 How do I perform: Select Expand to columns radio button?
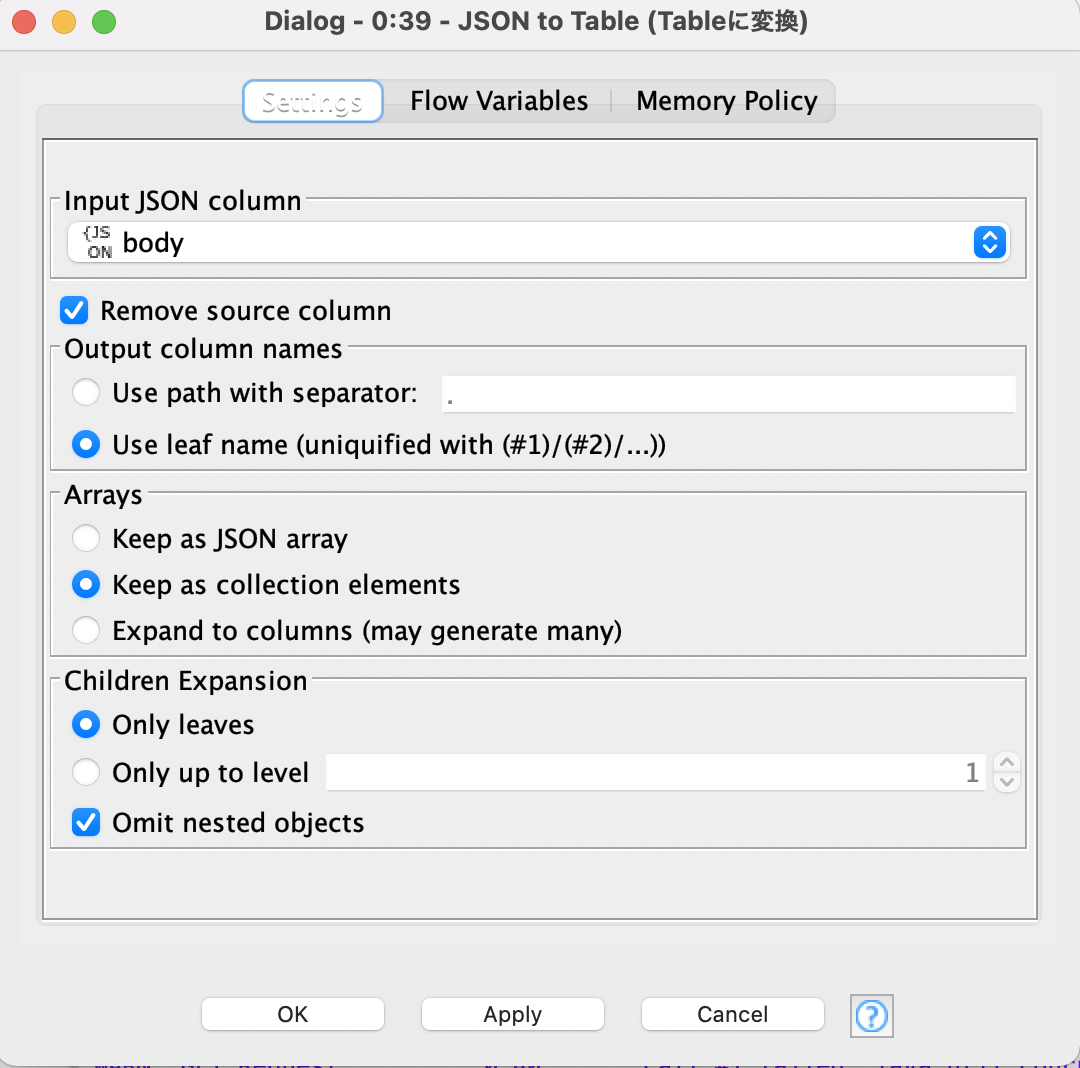pos(86,629)
